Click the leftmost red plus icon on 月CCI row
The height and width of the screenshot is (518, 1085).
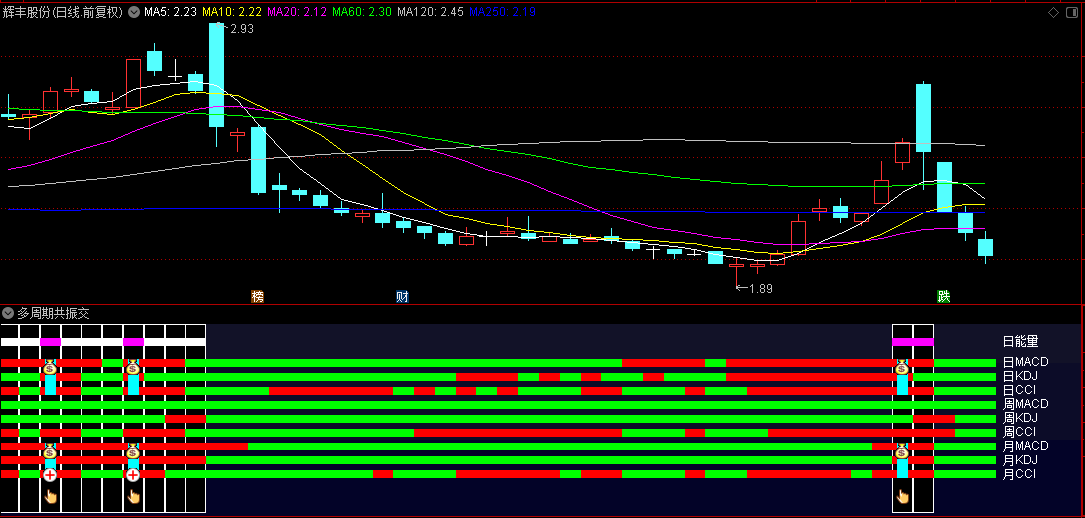(x=50, y=475)
